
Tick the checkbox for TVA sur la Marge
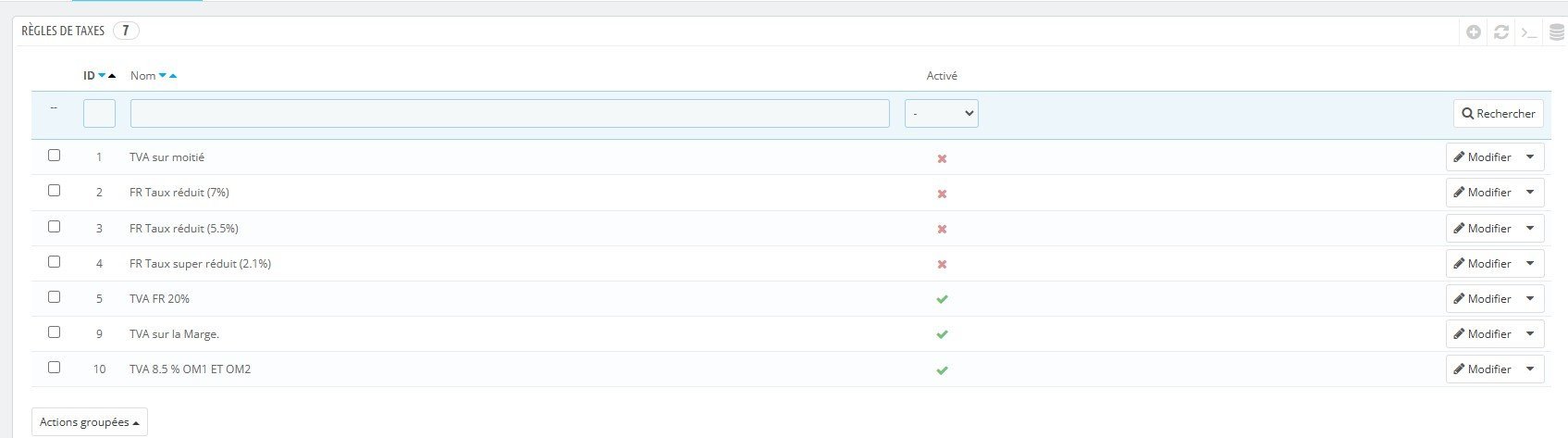54,332
